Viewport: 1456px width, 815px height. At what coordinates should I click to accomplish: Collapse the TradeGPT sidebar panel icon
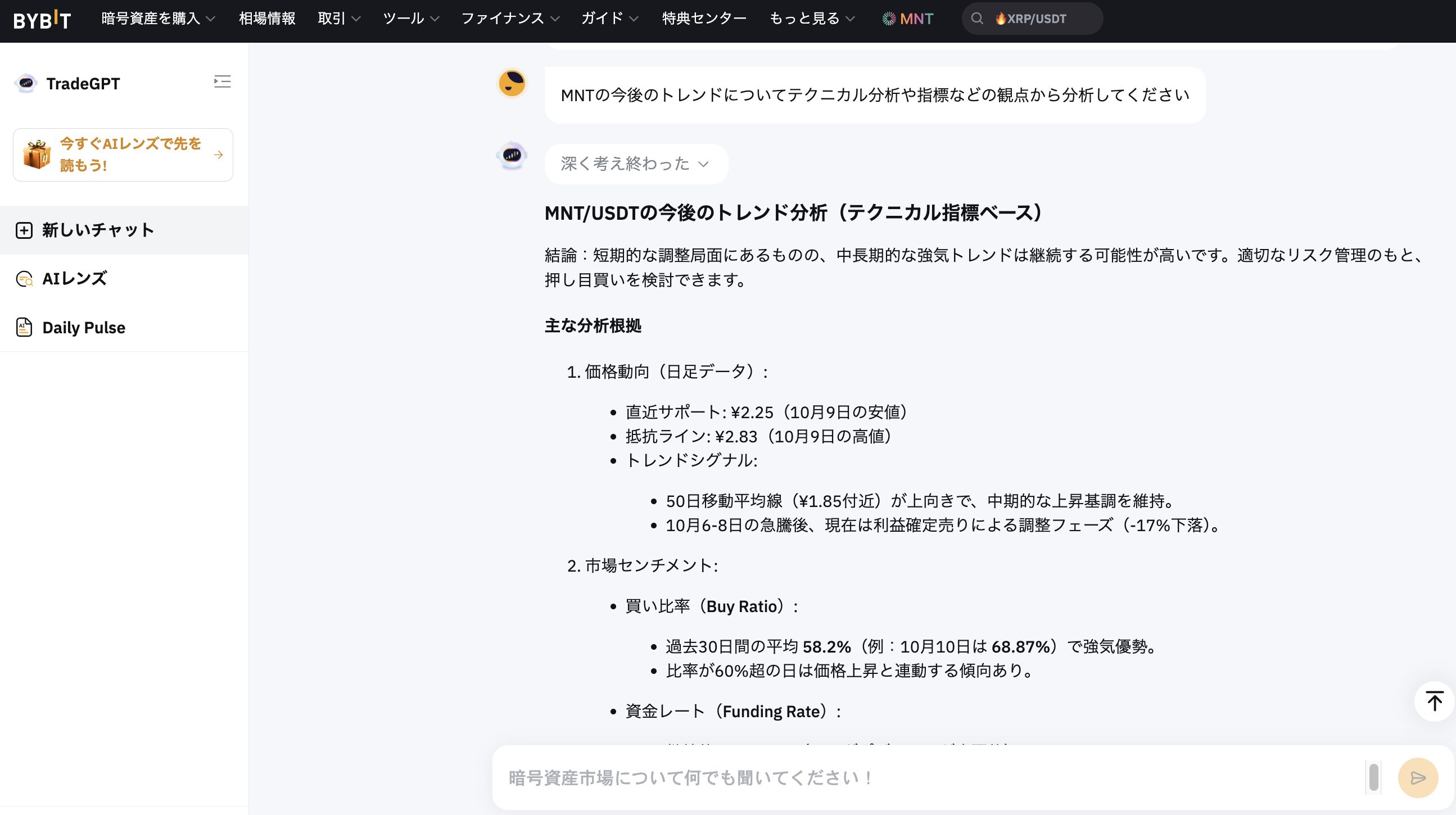tap(222, 82)
